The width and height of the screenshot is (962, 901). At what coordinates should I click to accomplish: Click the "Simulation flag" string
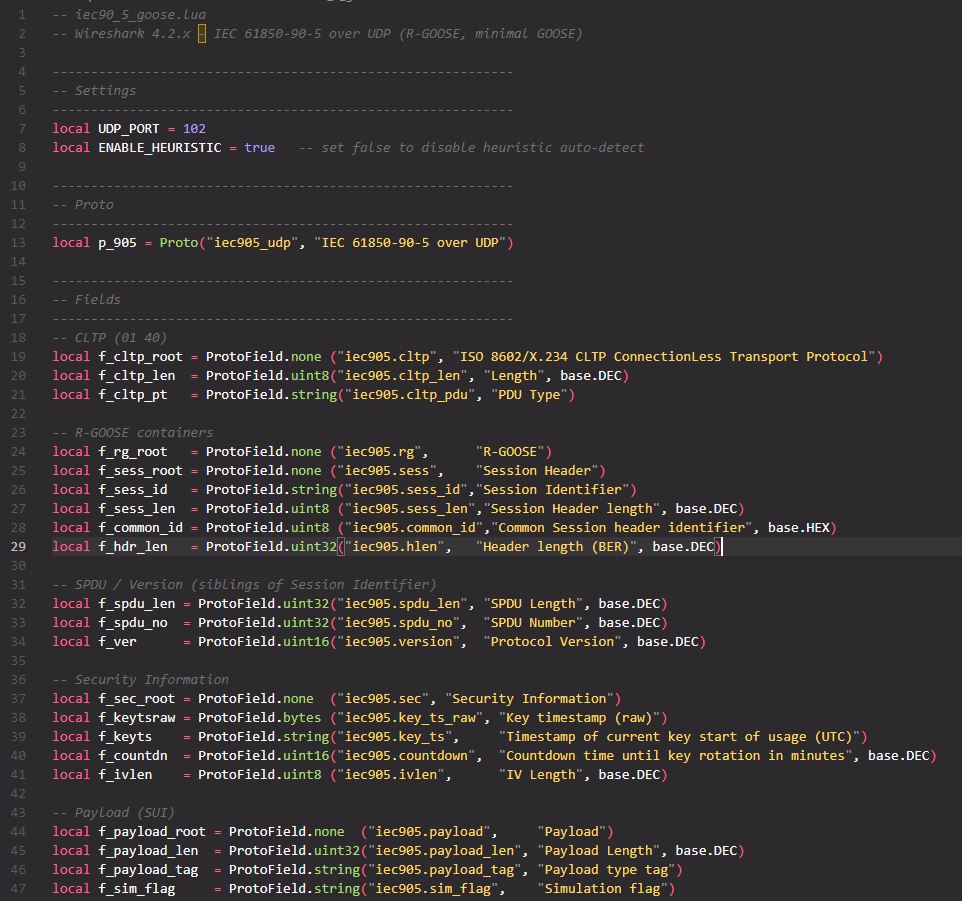pyautogui.click(x=606, y=888)
